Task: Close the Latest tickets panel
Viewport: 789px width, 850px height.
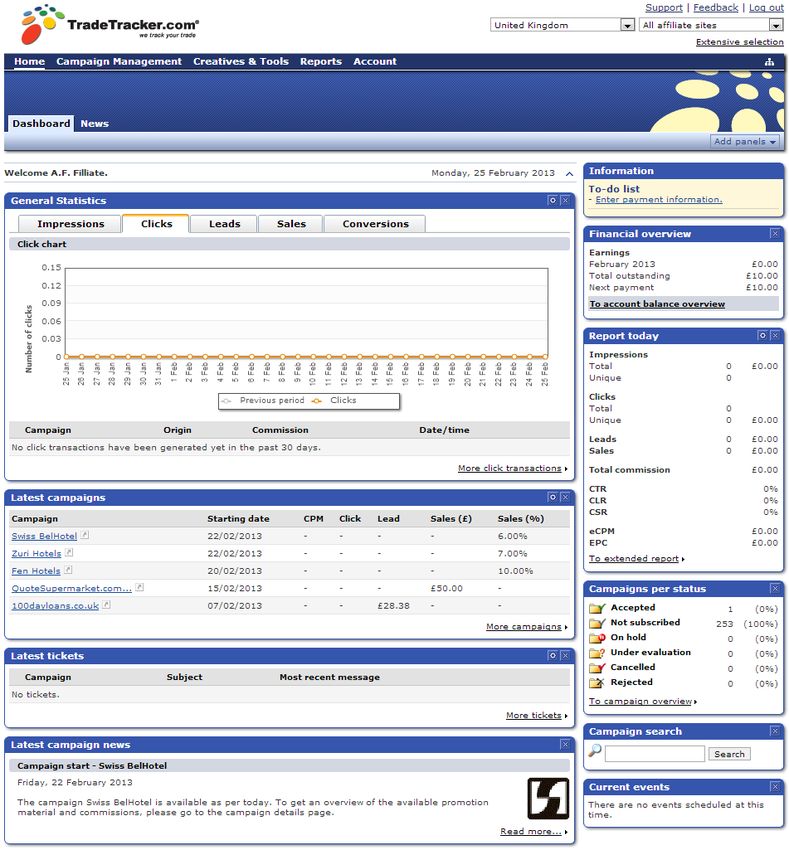Action: pos(565,656)
